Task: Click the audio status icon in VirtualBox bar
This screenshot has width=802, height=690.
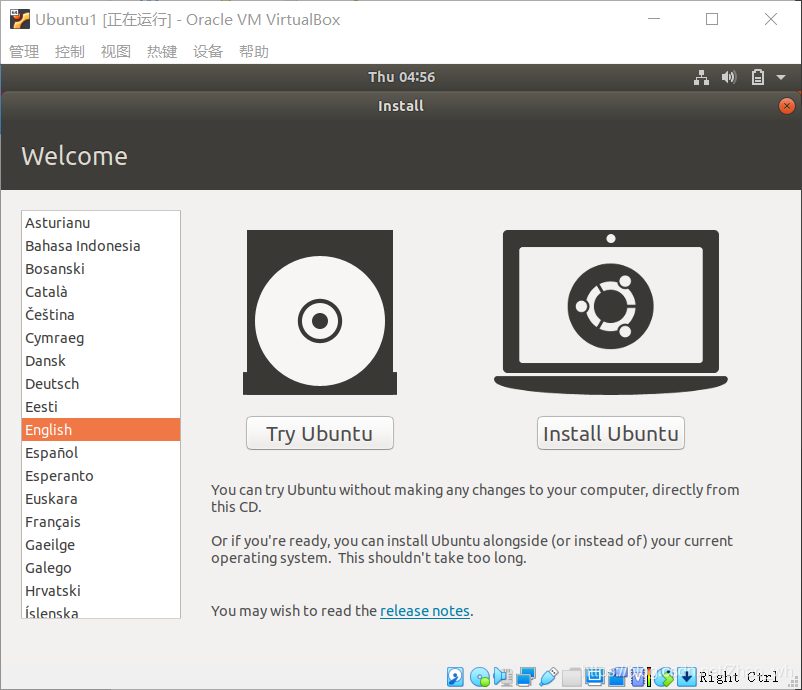Action: 503,677
